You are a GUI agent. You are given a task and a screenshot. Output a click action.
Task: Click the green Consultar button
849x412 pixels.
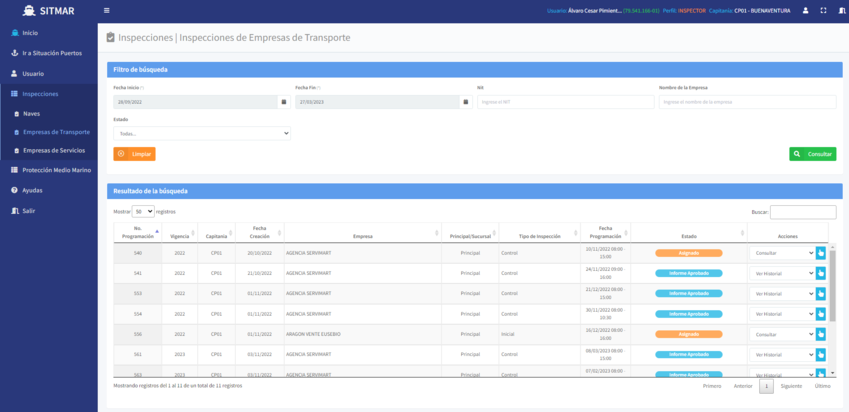coord(812,154)
